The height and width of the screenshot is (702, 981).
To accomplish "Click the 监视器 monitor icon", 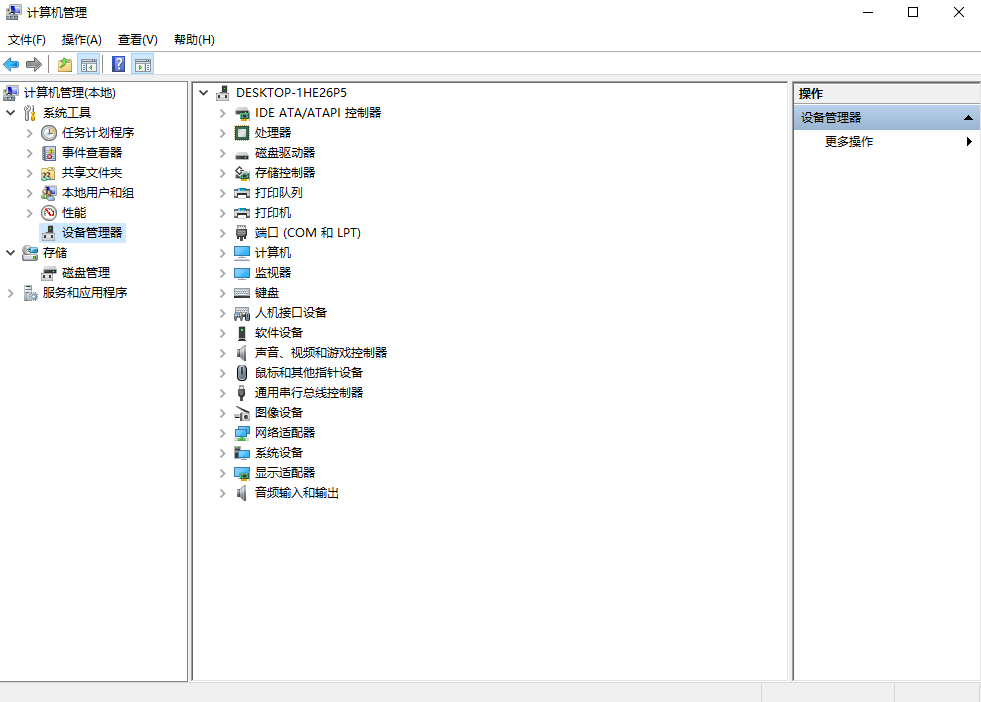I will click(242, 273).
